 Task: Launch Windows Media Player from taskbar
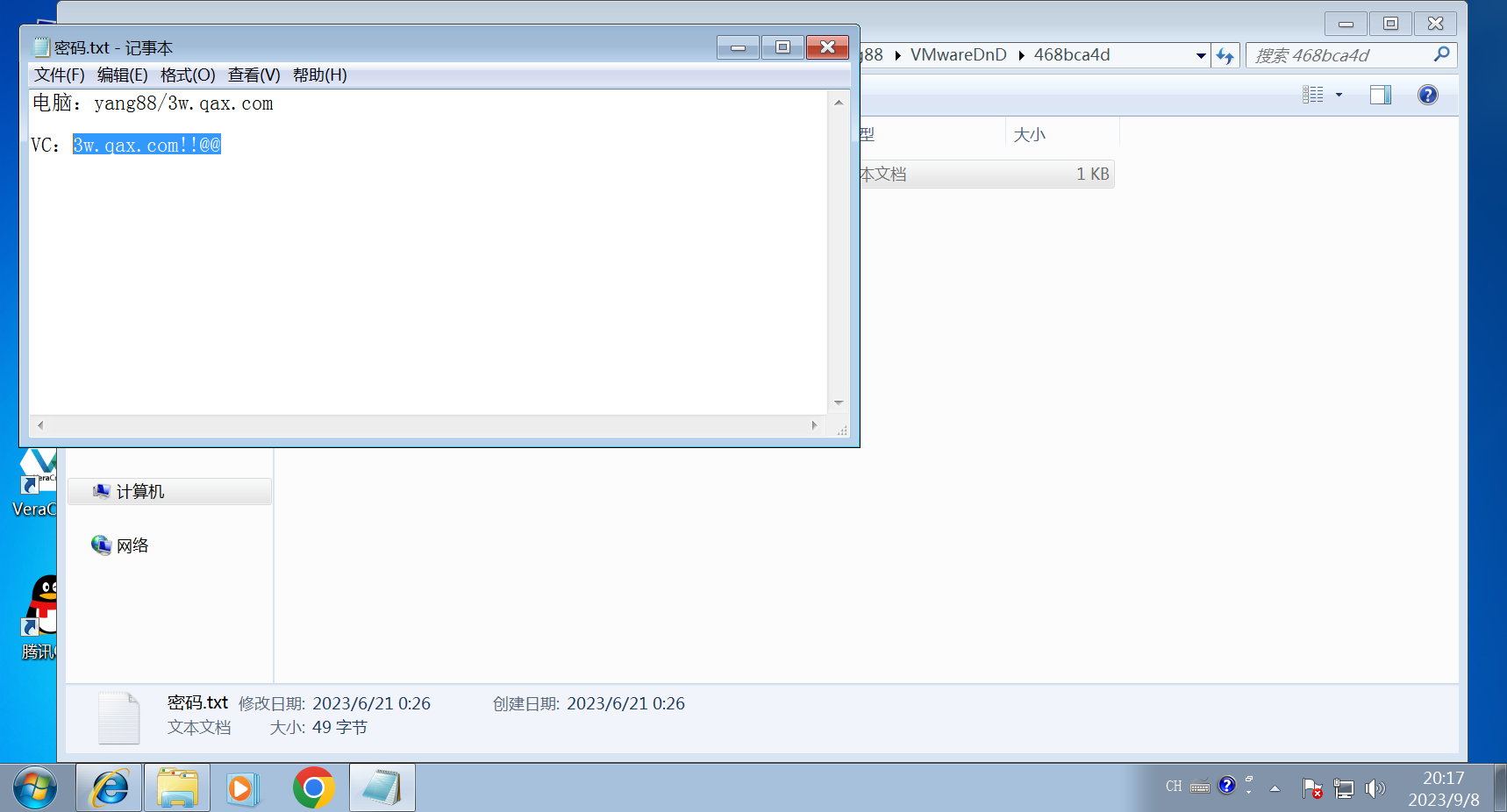click(x=242, y=787)
